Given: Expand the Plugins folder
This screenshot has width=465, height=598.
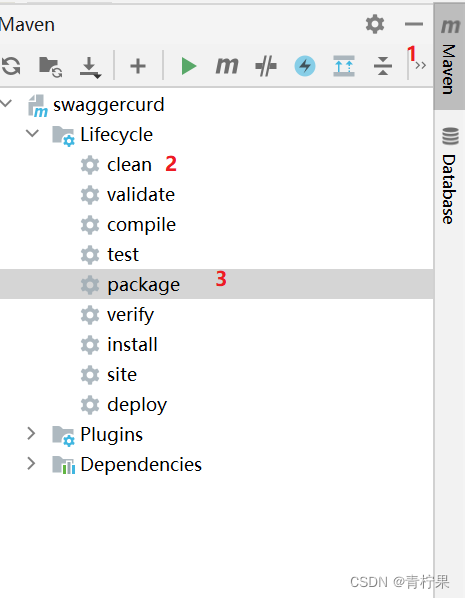Looking at the screenshot, I should (31, 434).
